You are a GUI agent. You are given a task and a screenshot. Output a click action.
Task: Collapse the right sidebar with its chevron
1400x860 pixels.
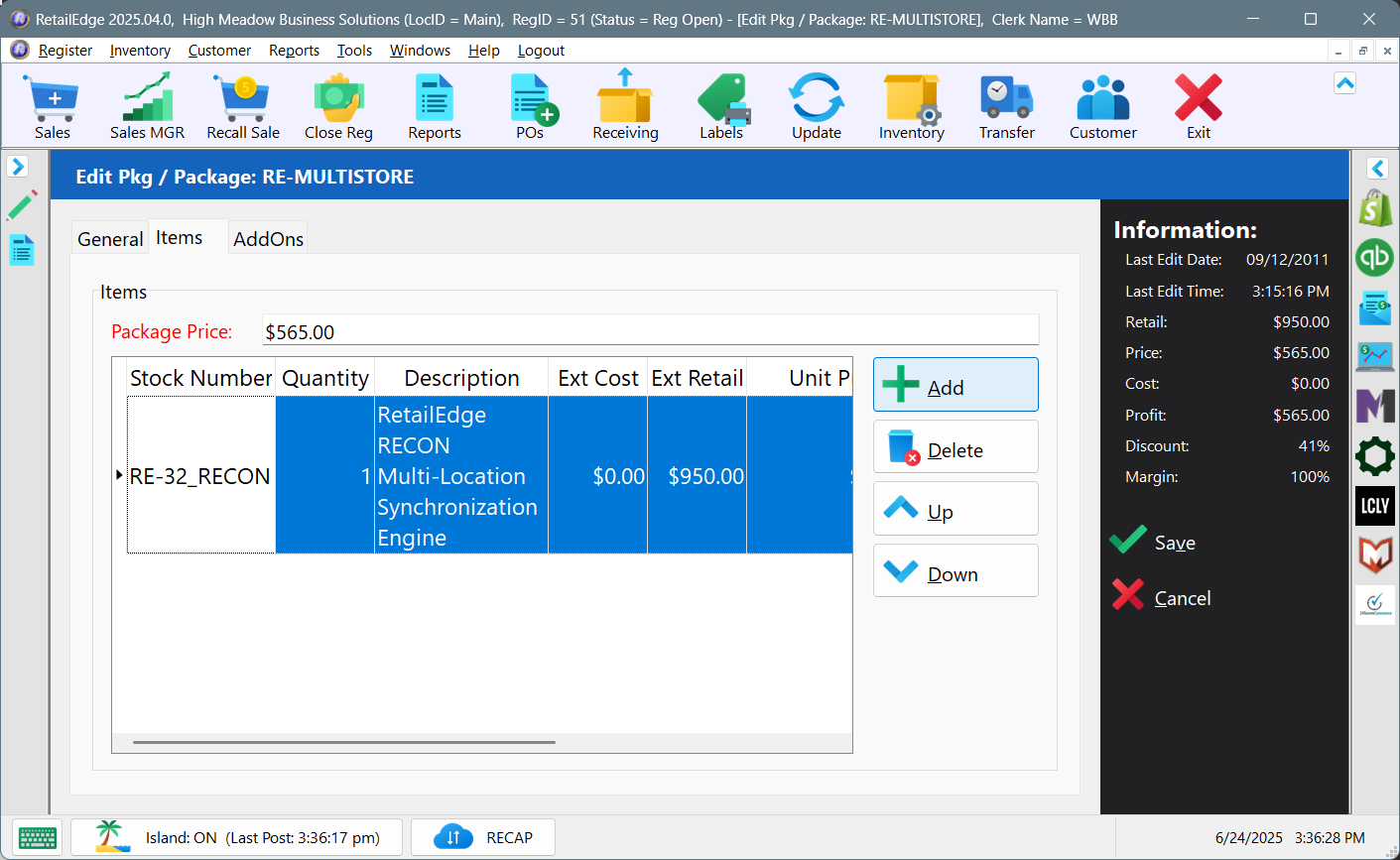coord(1377,169)
